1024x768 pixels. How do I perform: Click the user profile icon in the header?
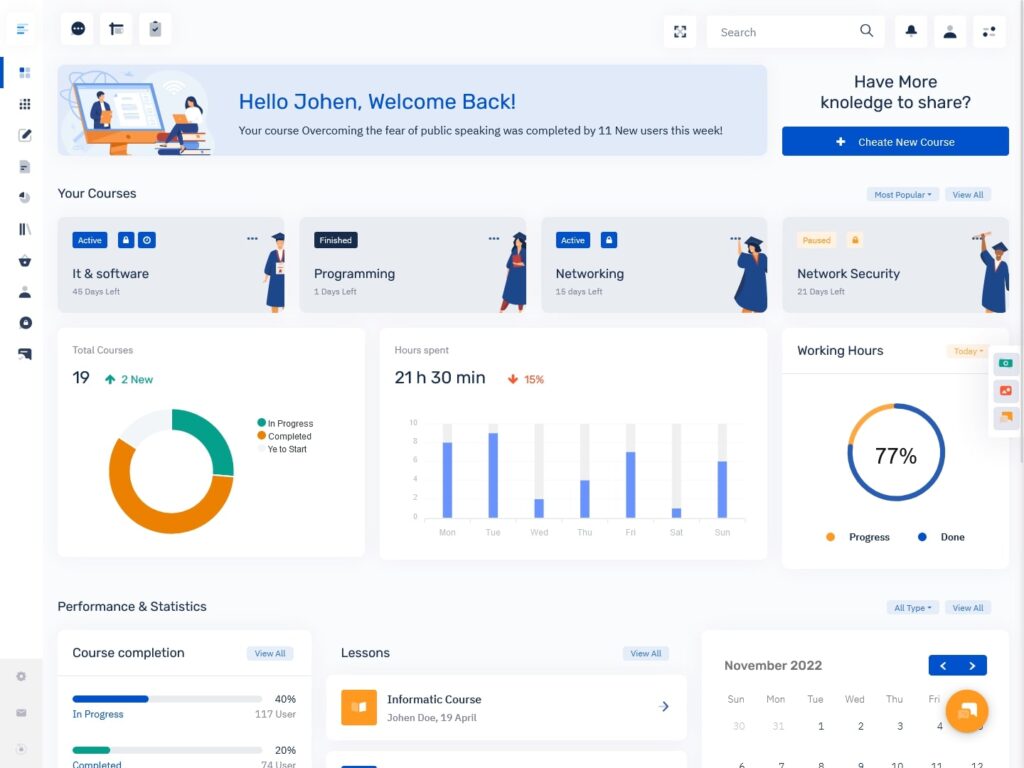click(949, 31)
